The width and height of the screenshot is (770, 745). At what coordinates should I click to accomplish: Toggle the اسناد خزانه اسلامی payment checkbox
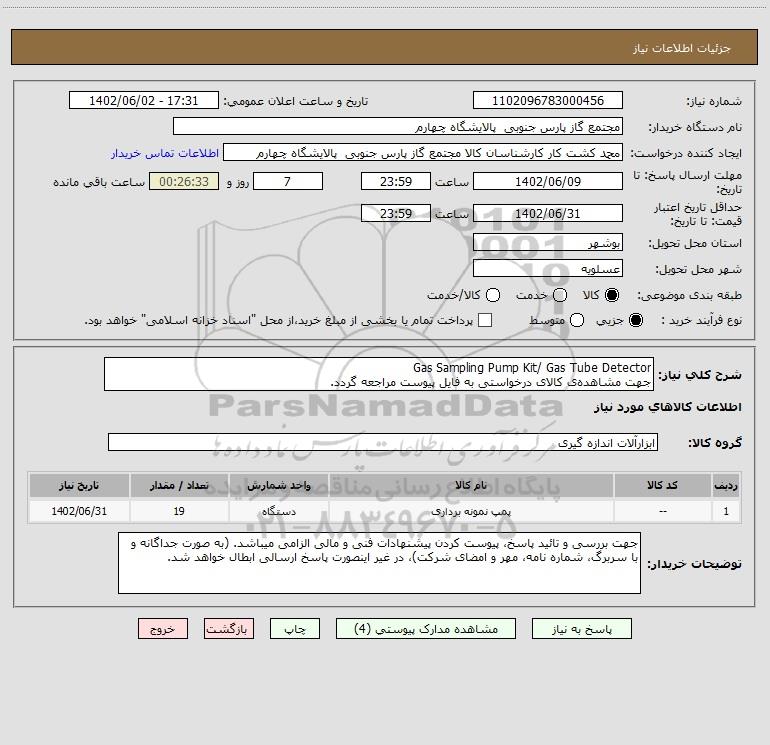485,320
